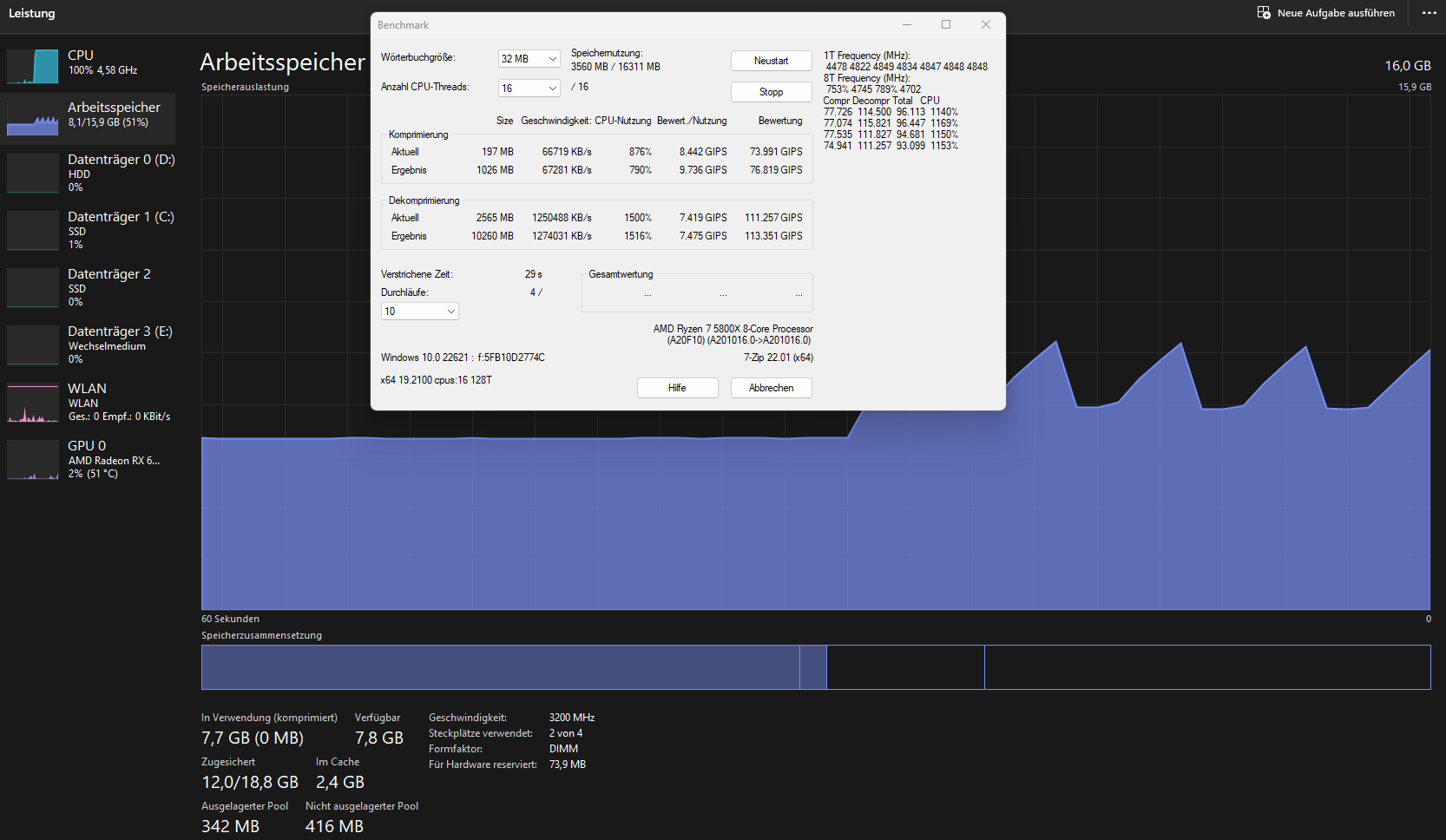The width and height of the screenshot is (1446, 840).
Task: Show Datenträger 0 (D:) HDD performance
Action: 89,173
